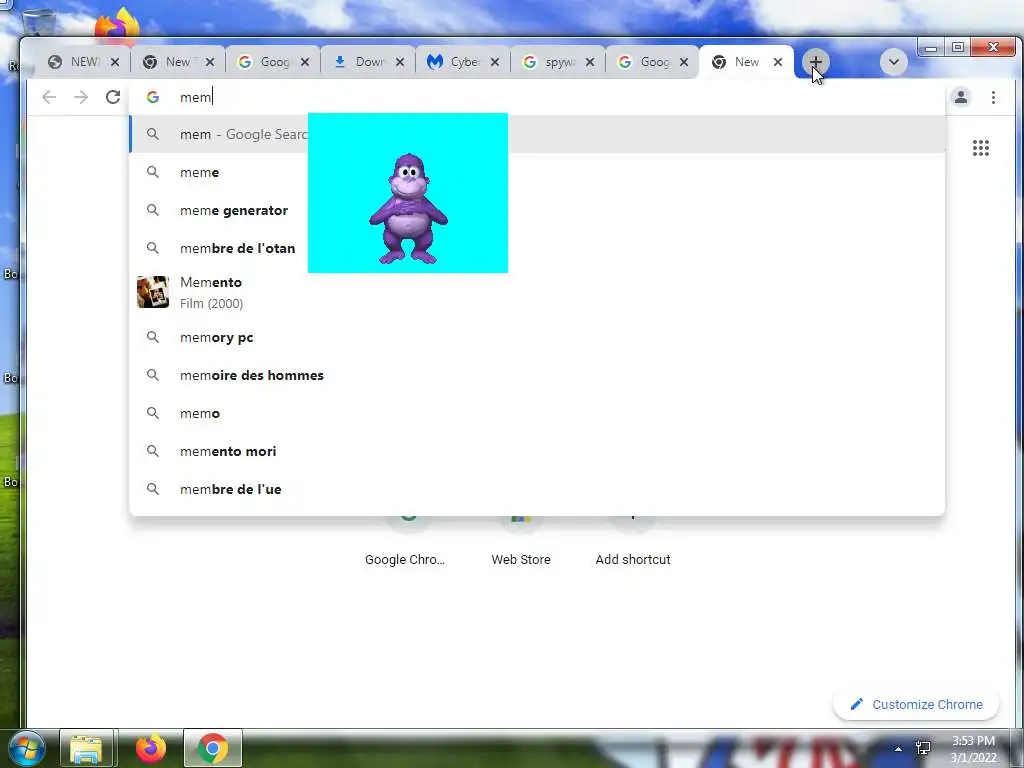Click the purple gorilla BonziBuddy character

[408, 208]
